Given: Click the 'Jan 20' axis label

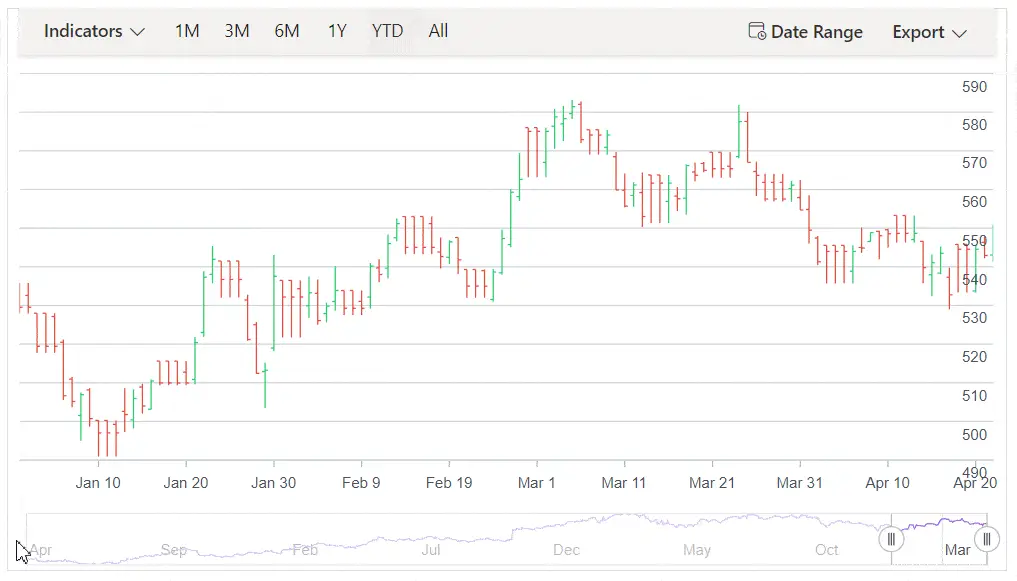Looking at the screenshot, I should click(x=185, y=483).
